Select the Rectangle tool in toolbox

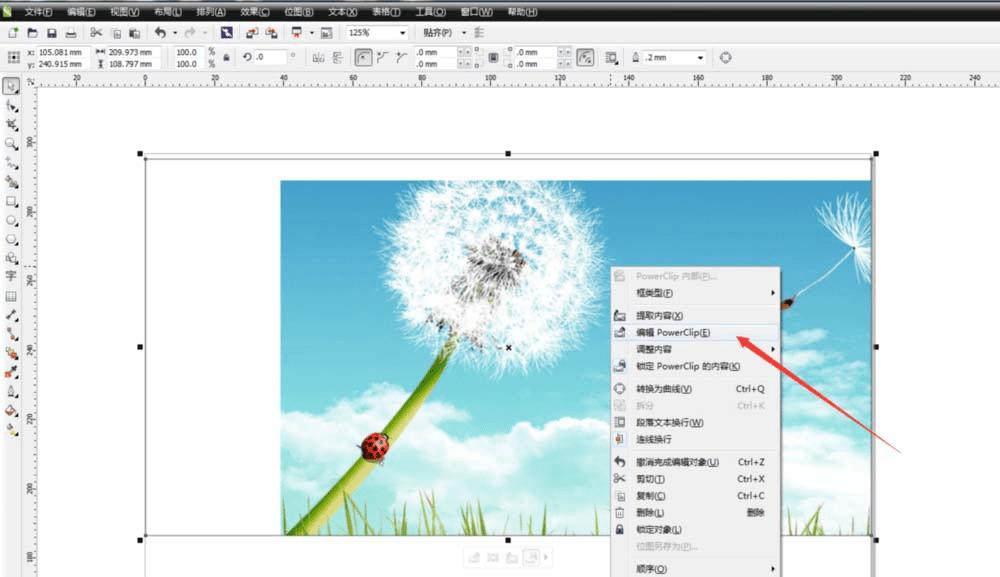point(11,201)
